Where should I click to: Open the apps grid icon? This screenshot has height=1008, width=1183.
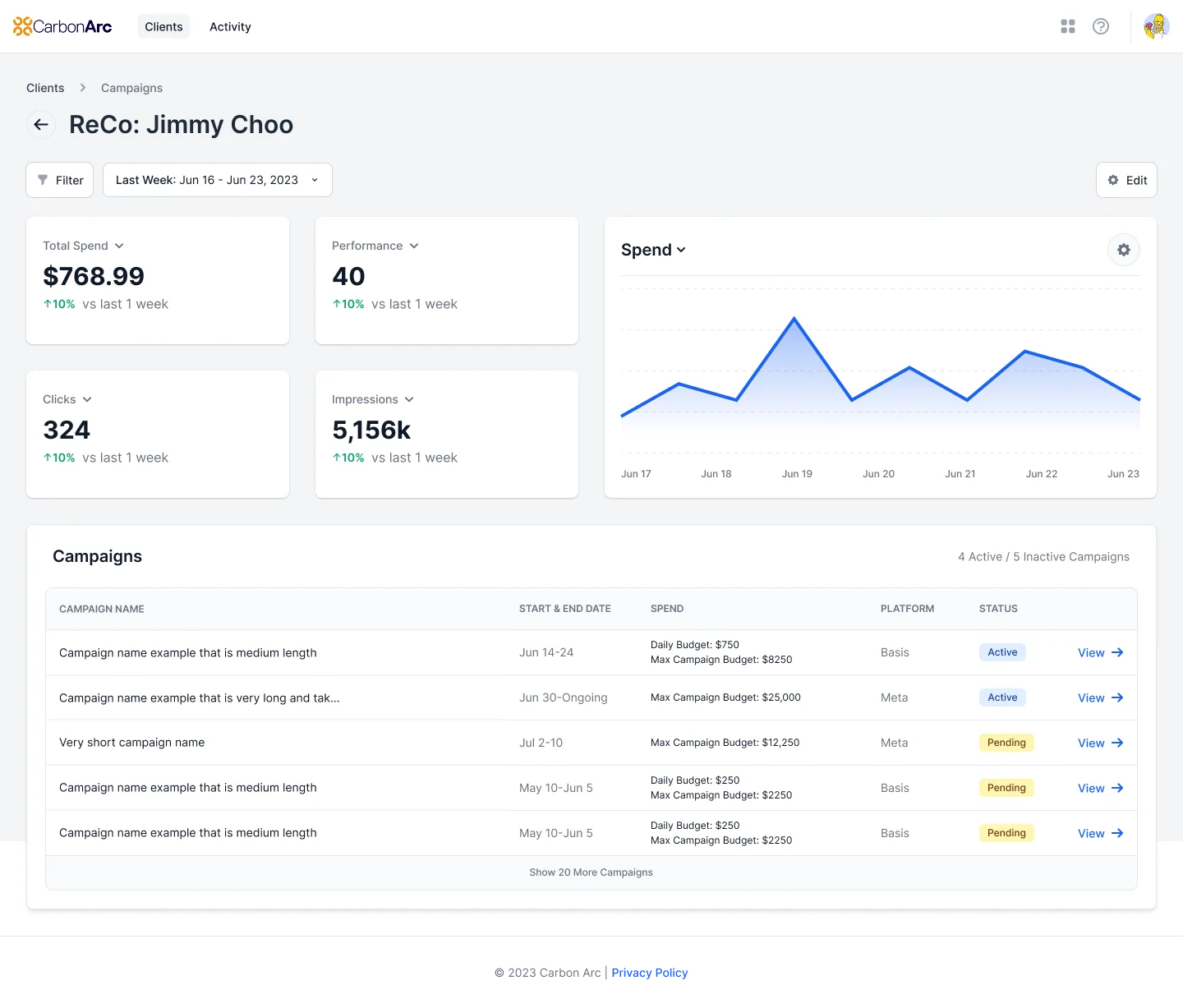coord(1068,26)
